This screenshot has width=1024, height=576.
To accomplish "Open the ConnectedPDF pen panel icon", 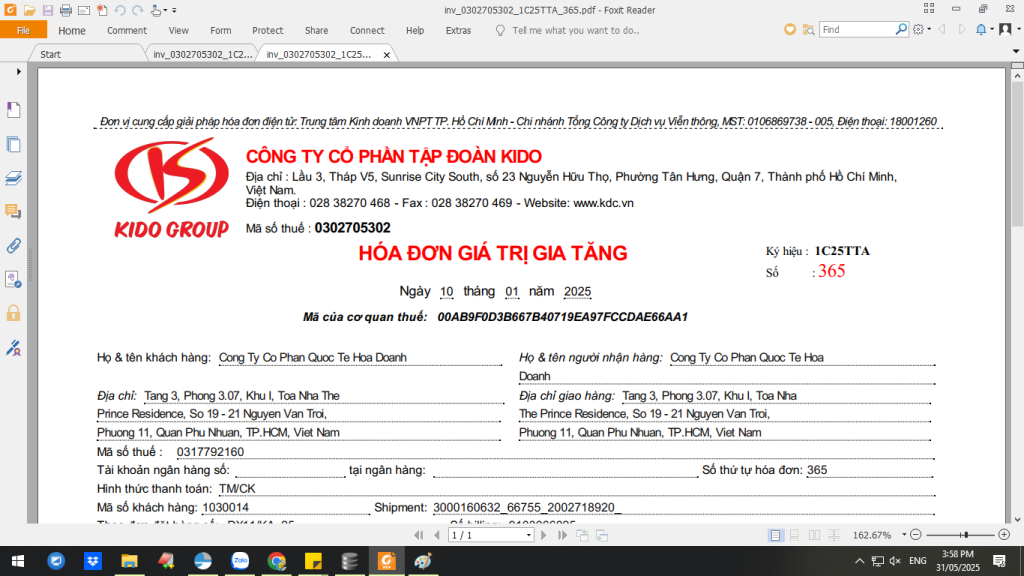I will click(x=13, y=347).
